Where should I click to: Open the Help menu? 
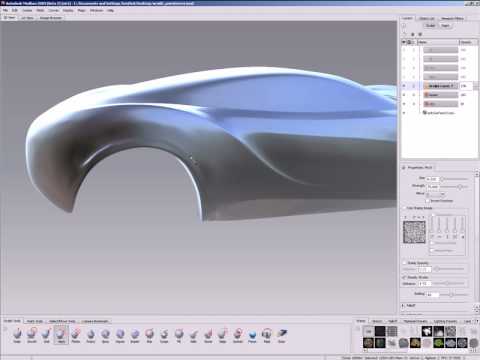click(x=111, y=11)
